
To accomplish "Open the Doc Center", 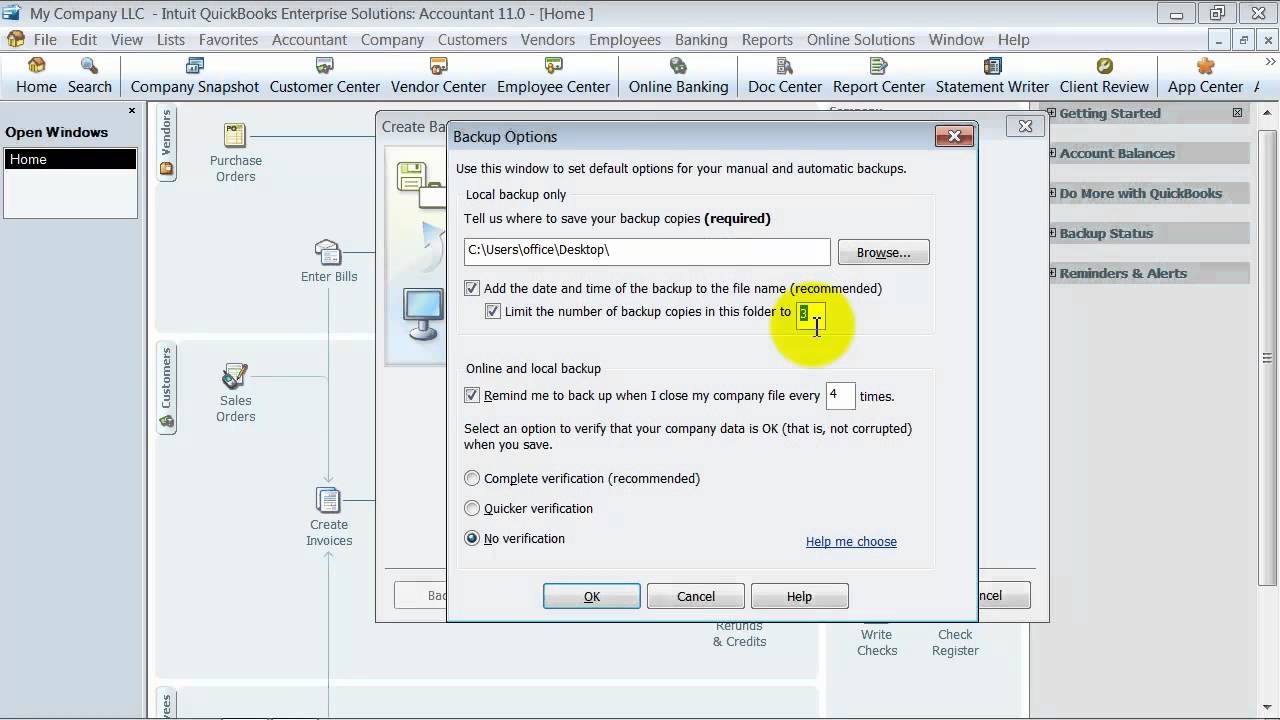I will click(x=785, y=76).
